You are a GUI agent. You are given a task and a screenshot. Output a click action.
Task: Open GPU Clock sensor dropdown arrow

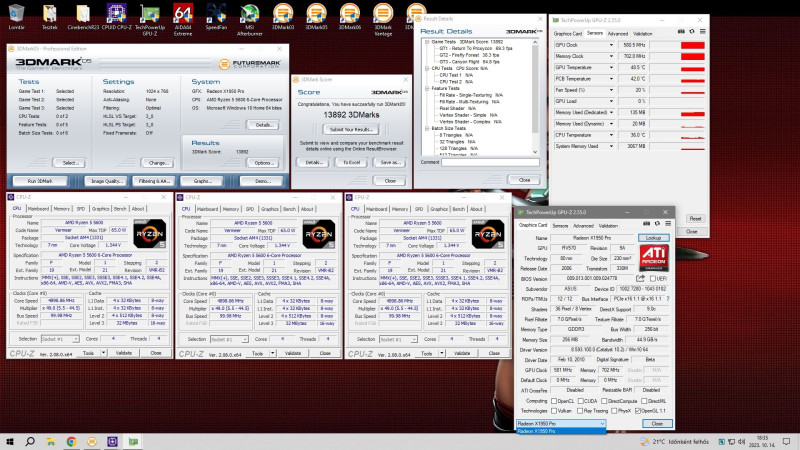click(611, 45)
